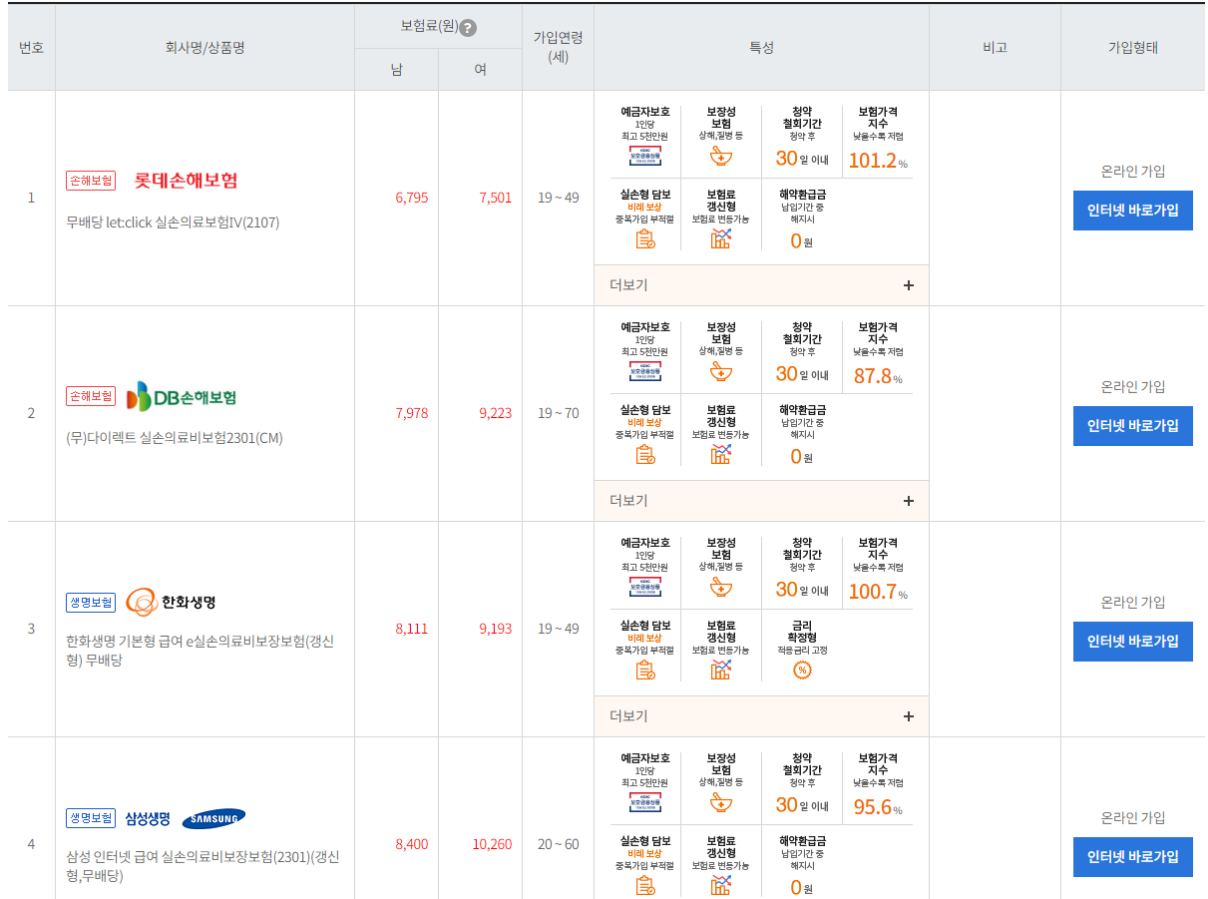The height and width of the screenshot is (899, 1208).
Task: Click the 생명보험 tag in Samsung row
Action: [91, 818]
